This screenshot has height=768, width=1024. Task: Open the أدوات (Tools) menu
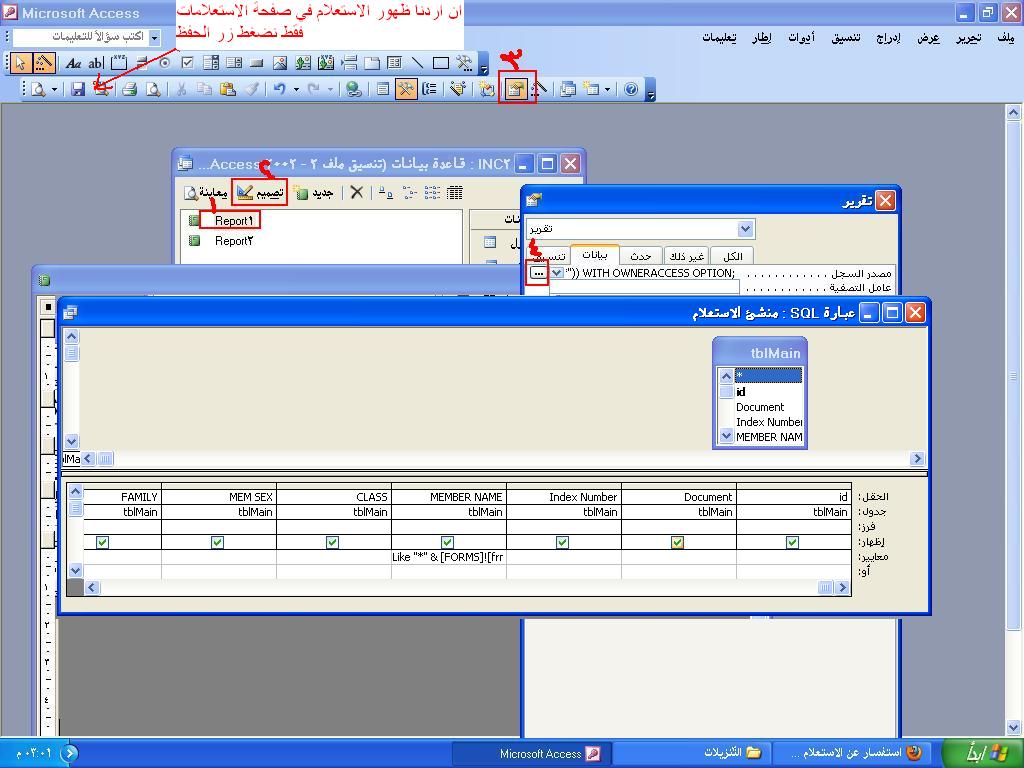point(801,38)
